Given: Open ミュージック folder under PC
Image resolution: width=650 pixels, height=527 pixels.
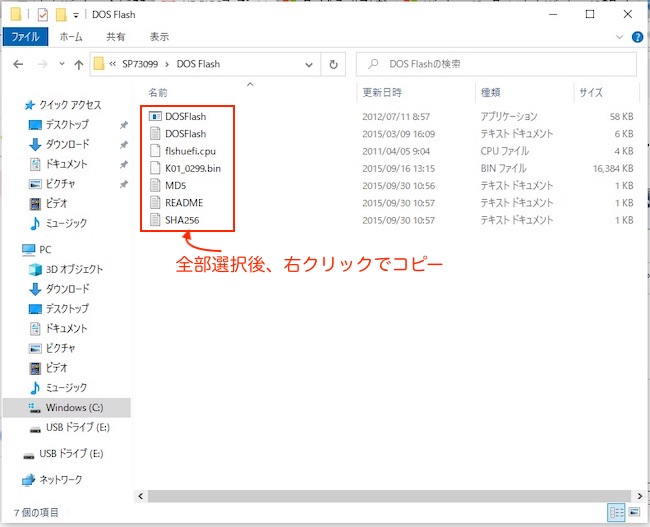Looking at the screenshot, I should (x=66, y=388).
